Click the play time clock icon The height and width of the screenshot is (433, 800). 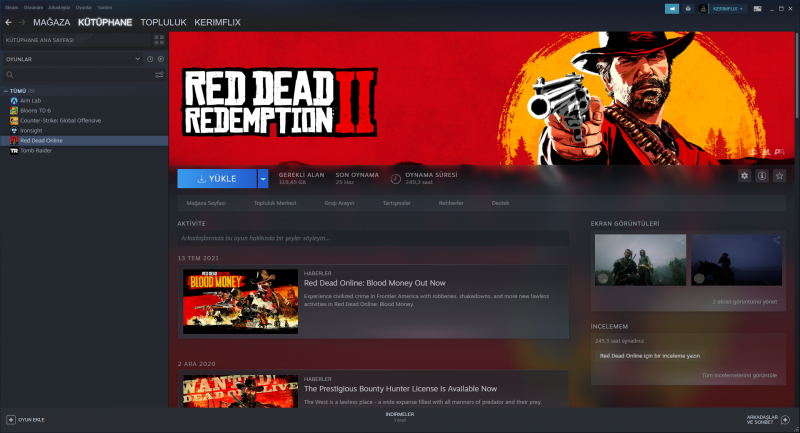coord(395,179)
